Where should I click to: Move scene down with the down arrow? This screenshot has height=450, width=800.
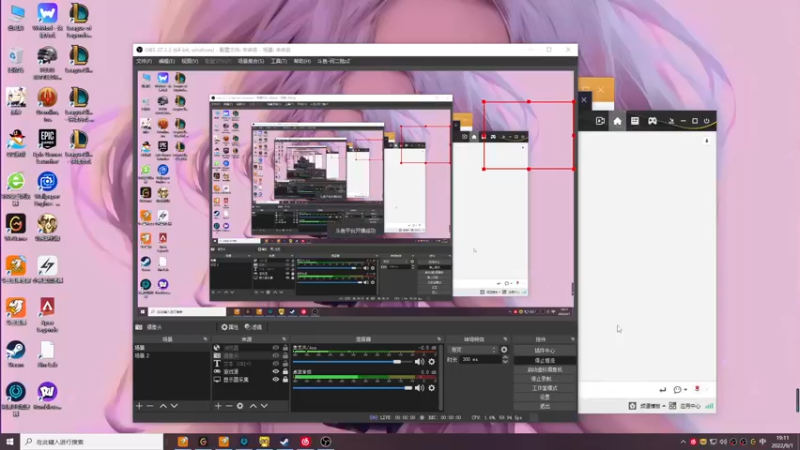[174, 406]
